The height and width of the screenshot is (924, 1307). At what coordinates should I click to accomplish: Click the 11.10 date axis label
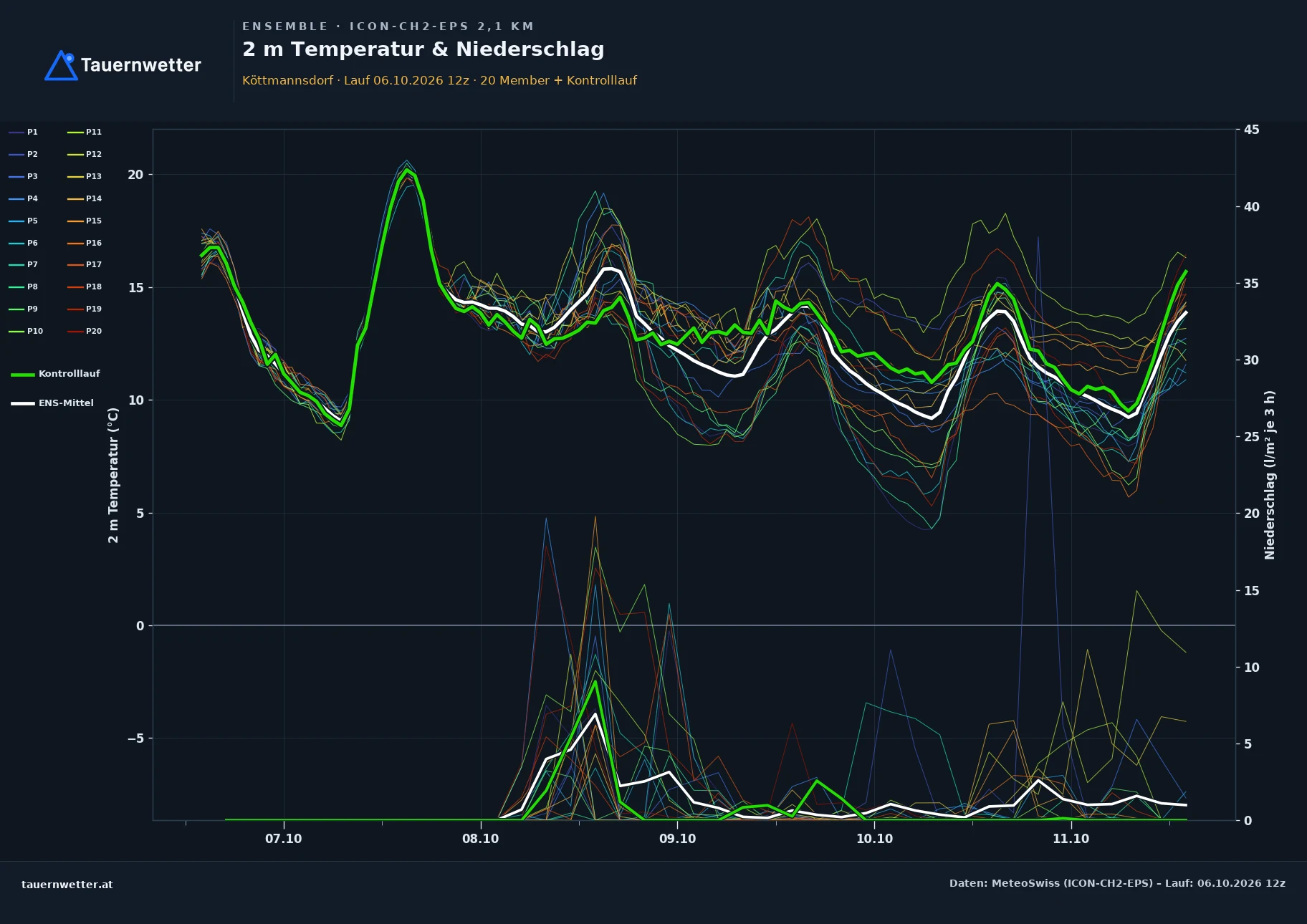[x=1071, y=839]
